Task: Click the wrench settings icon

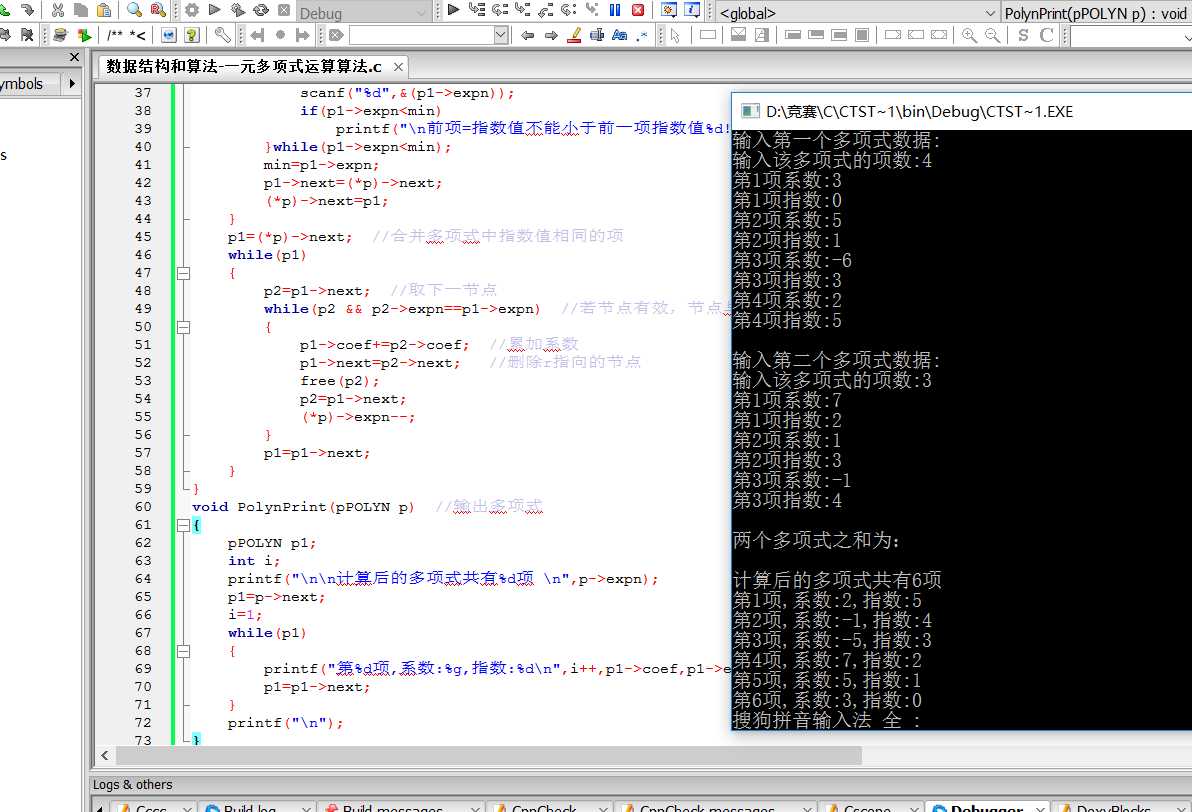Action: (223, 34)
